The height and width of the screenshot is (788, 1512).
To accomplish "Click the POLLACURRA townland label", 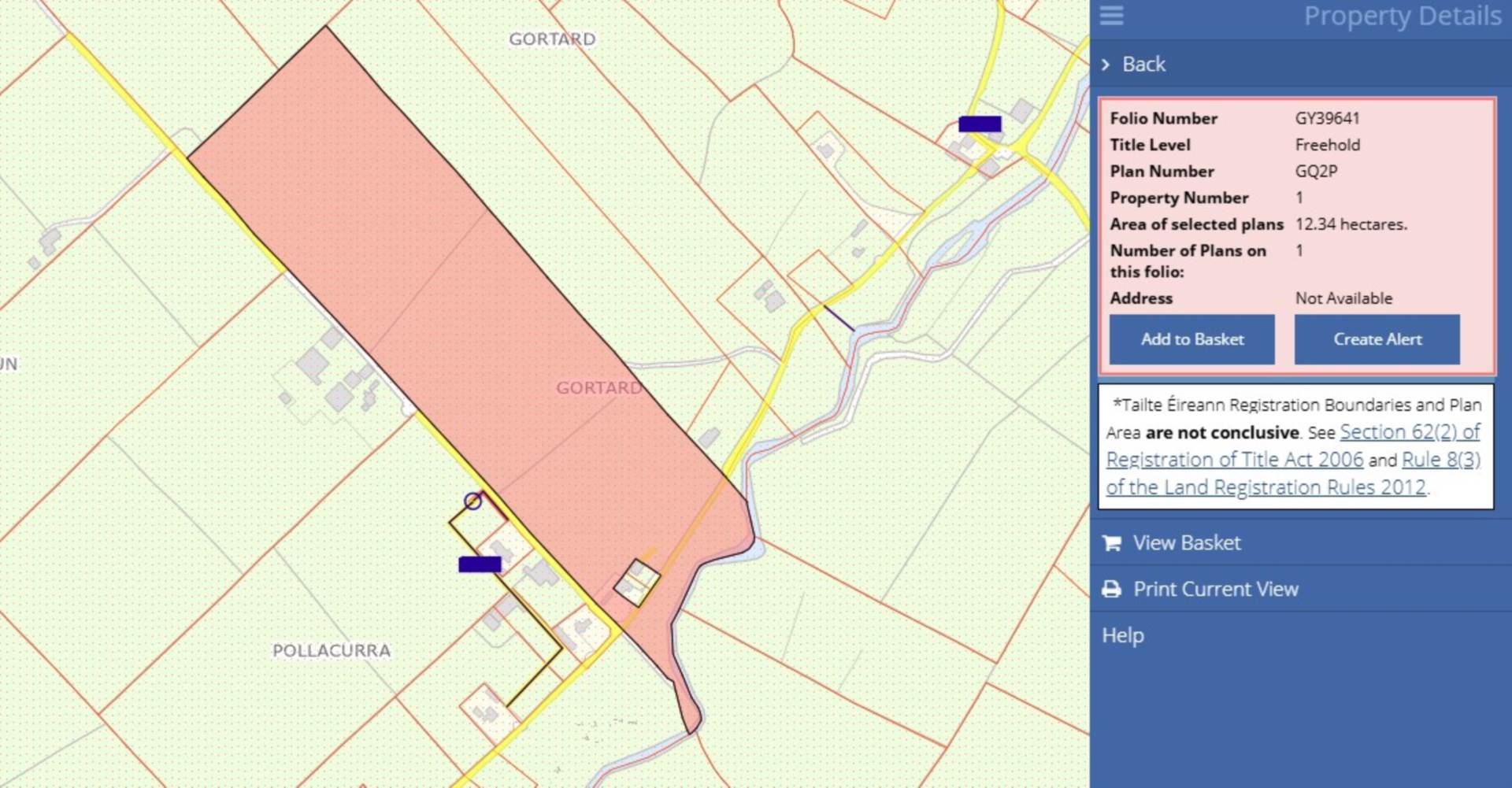I will coord(331,651).
